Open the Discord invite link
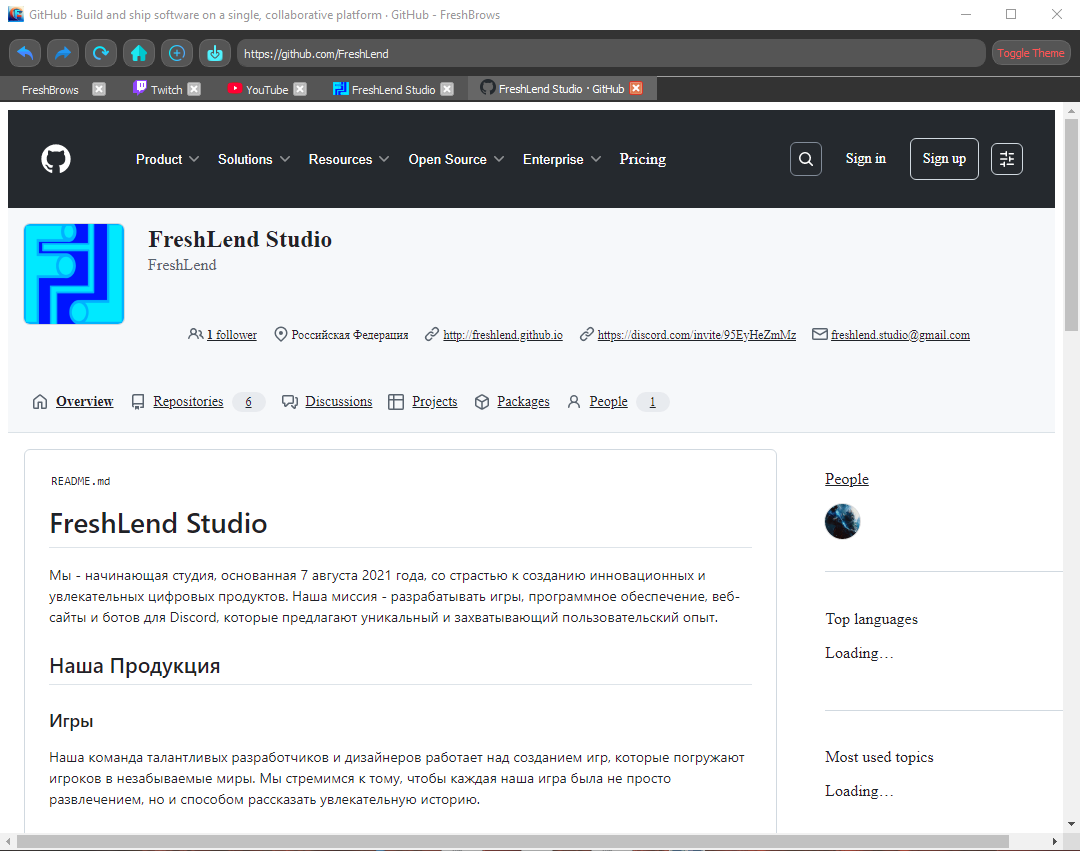 point(696,335)
